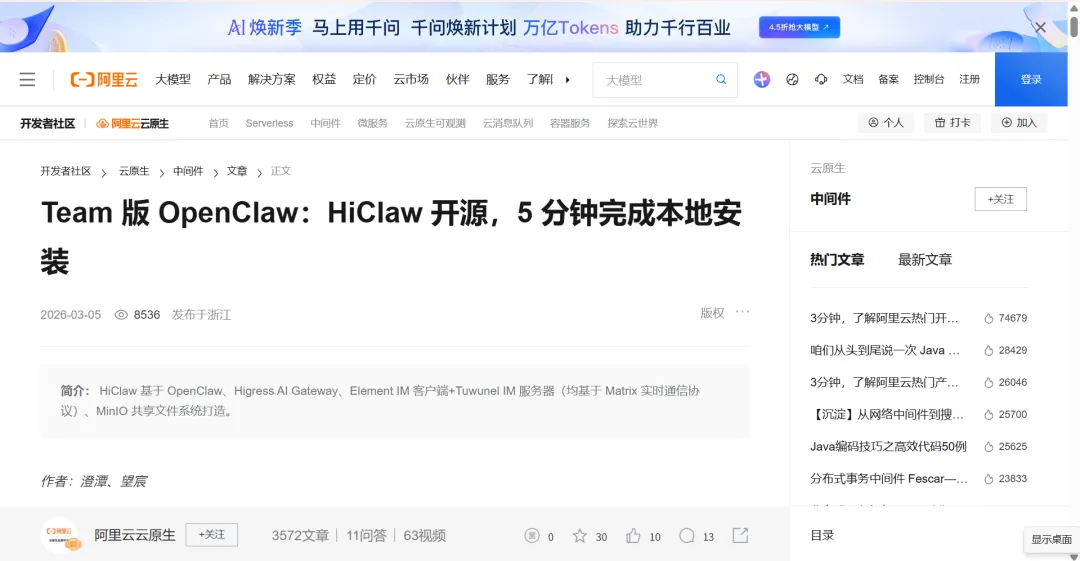Click the star favorite icon
1080x561 pixels.
pyautogui.click(x=580, y=536)
